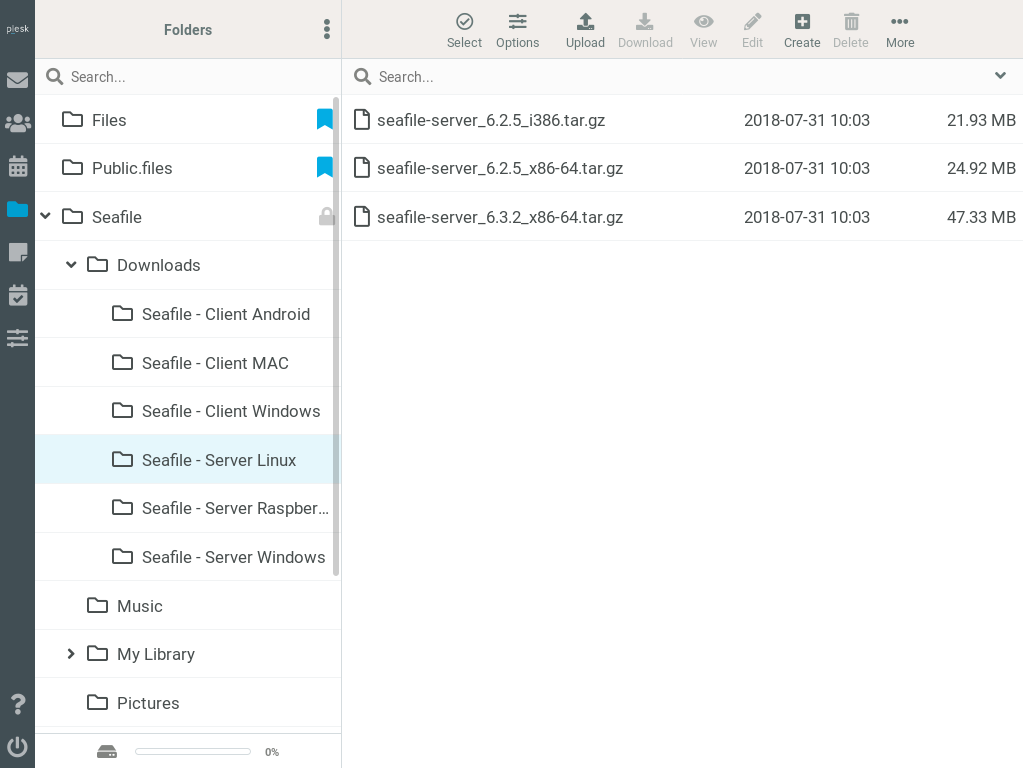Expand the My Library folder
Screen dimensions: 1024x768
(x=71, y=654)
